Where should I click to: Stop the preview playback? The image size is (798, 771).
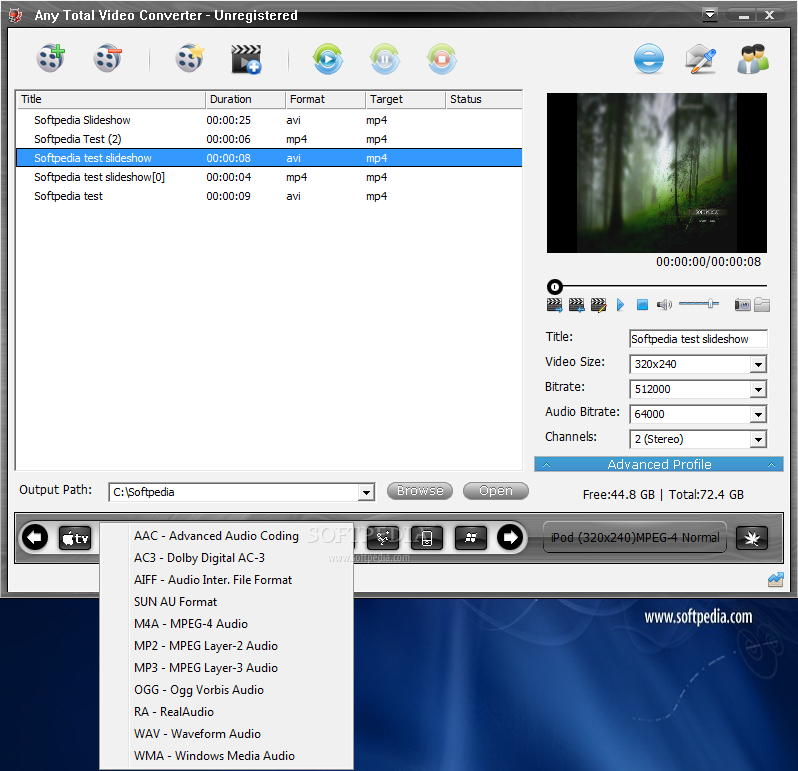642,305
